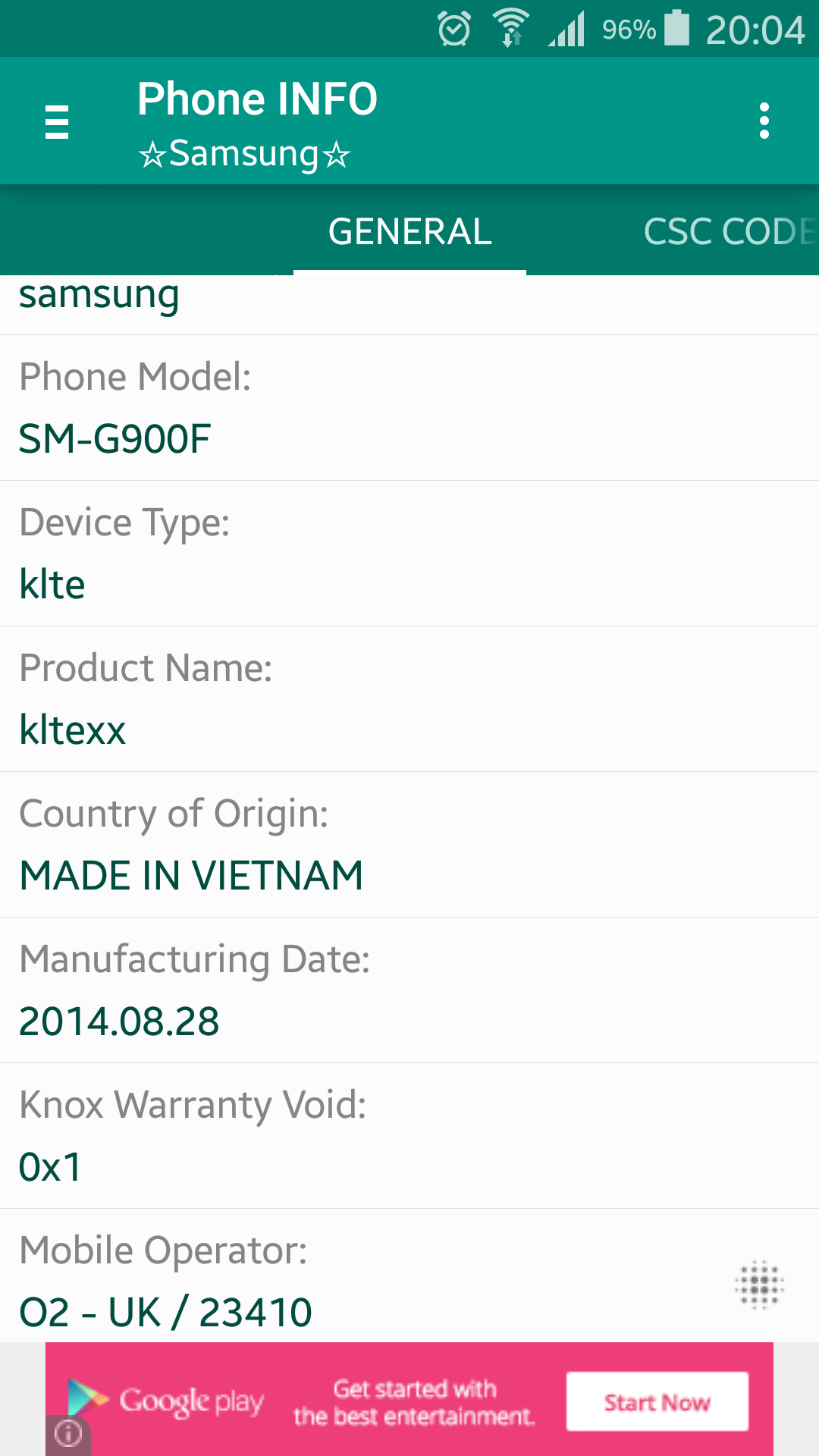Tap the Phone INFO Samsung title

click(x=257, y=124)
